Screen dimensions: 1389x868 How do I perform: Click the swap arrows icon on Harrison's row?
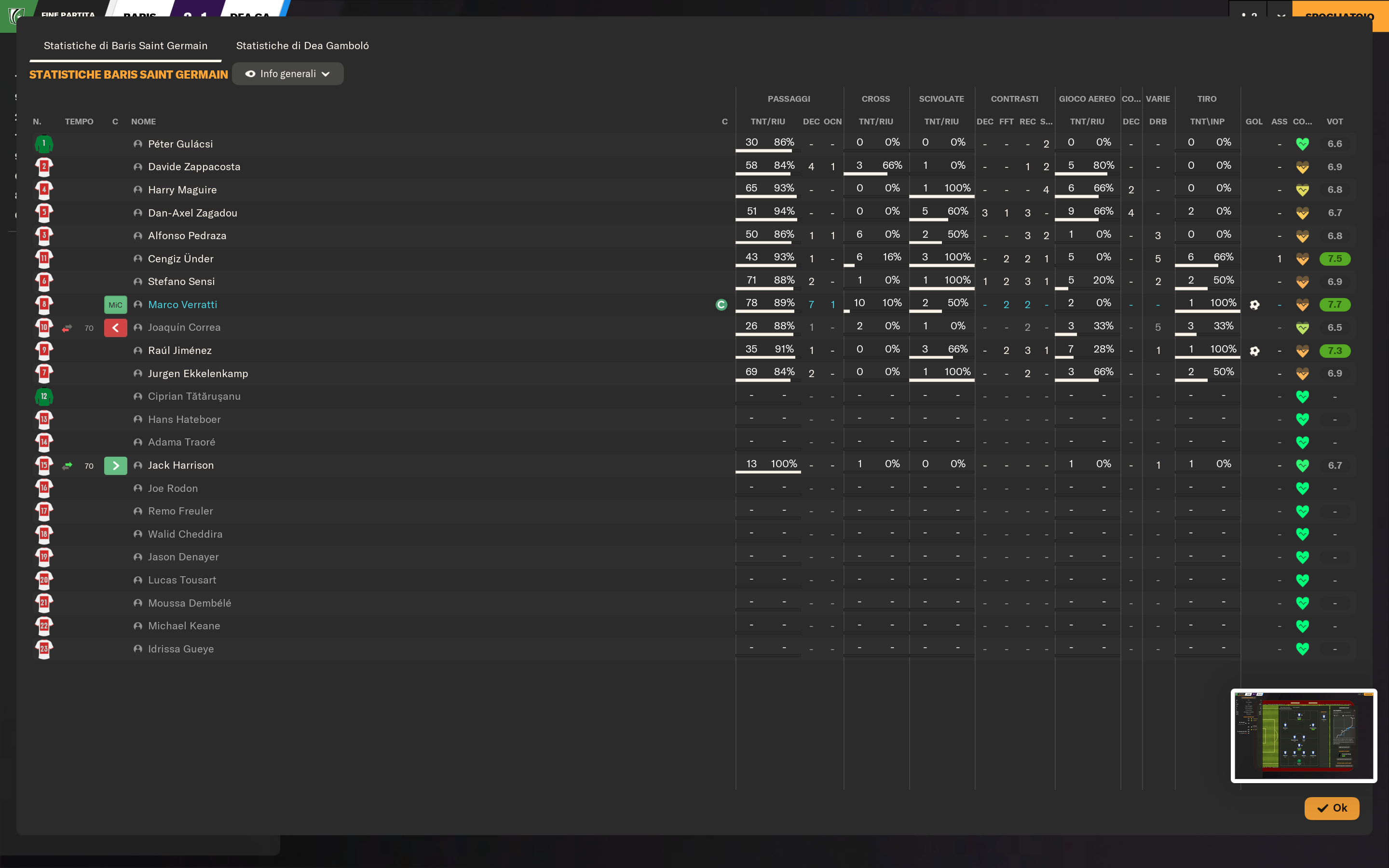(67, 465)
